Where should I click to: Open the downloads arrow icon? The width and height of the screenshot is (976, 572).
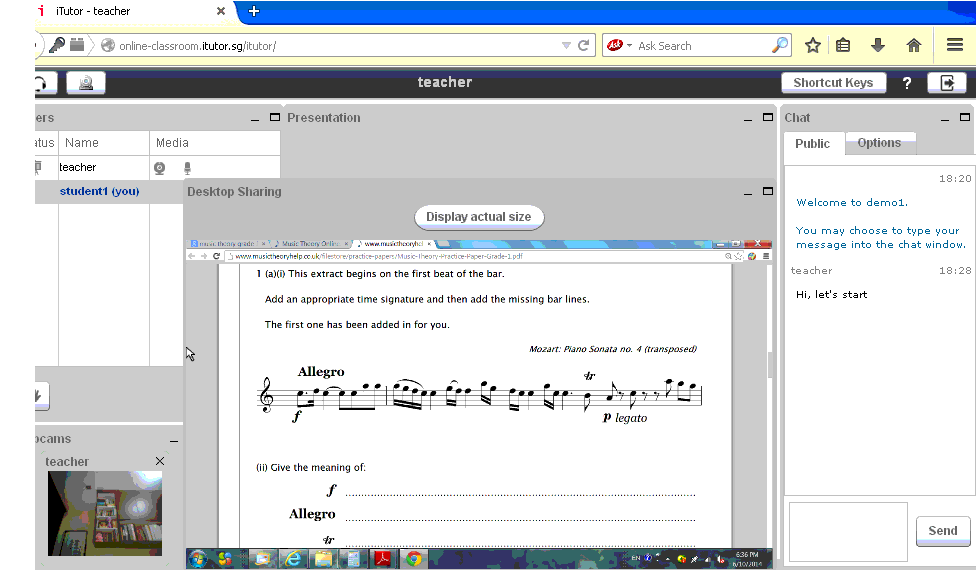click(878, 45)
